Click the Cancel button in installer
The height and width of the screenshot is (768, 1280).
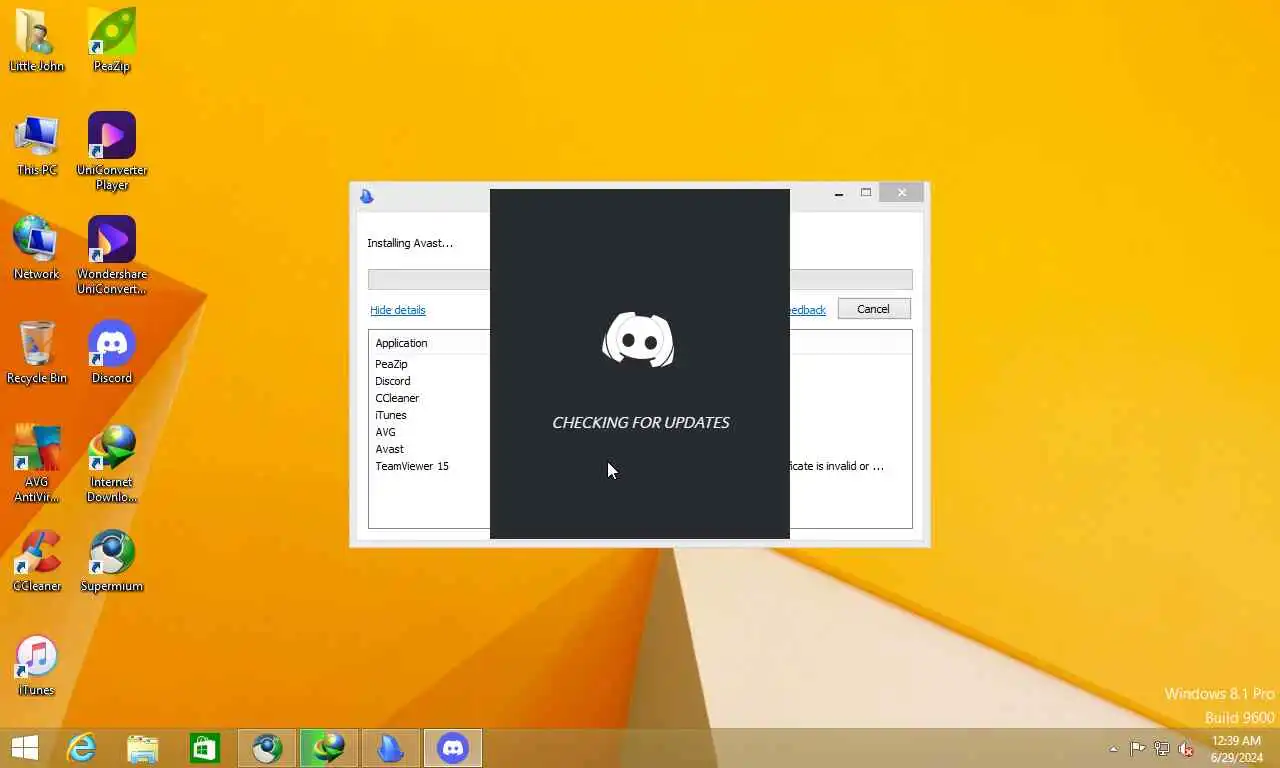pos(874,309)
